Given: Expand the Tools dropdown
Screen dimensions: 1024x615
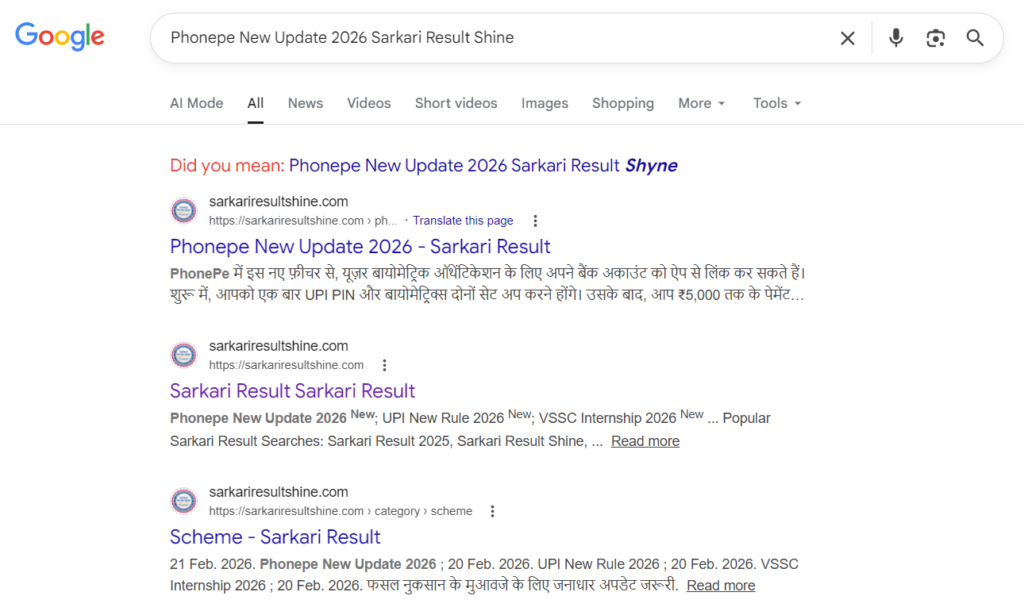Looking at the screenshot, I should 777,103.
